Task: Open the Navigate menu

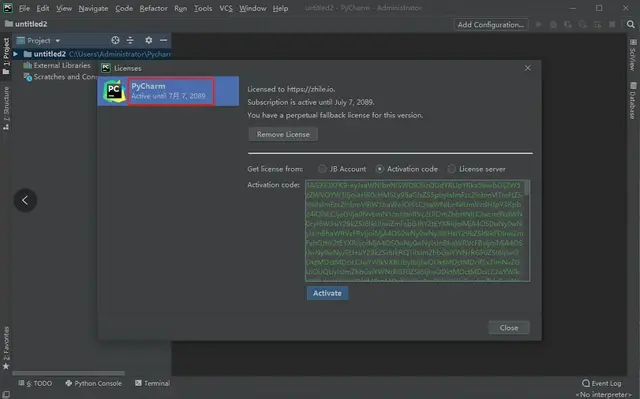Action: [x=93, y=8]
